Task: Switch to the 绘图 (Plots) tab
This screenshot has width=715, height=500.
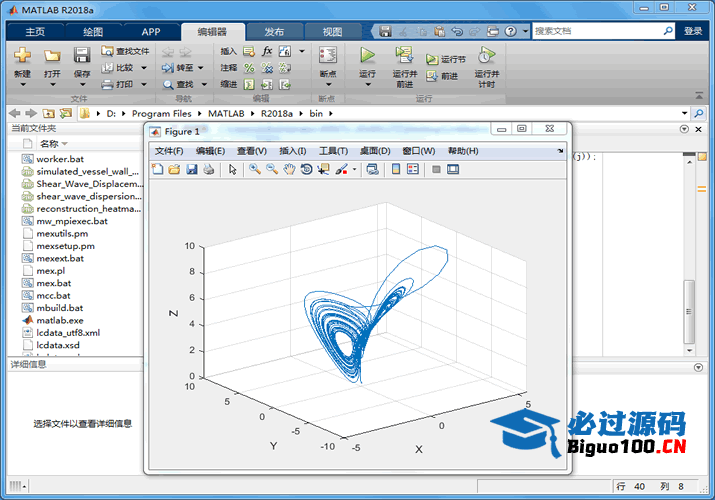Action: [x=93, y=31]
